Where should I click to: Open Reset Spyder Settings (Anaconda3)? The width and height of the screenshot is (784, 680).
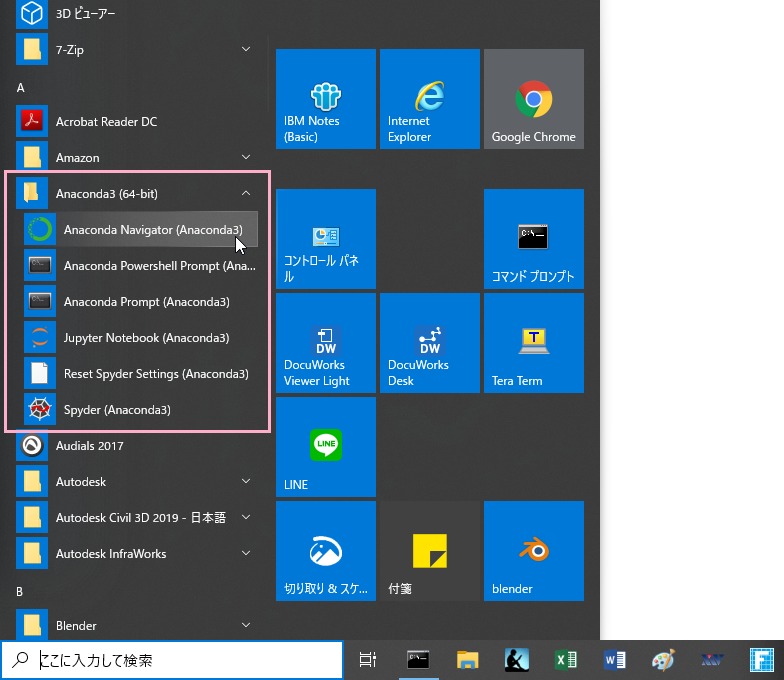click(141, 374)
